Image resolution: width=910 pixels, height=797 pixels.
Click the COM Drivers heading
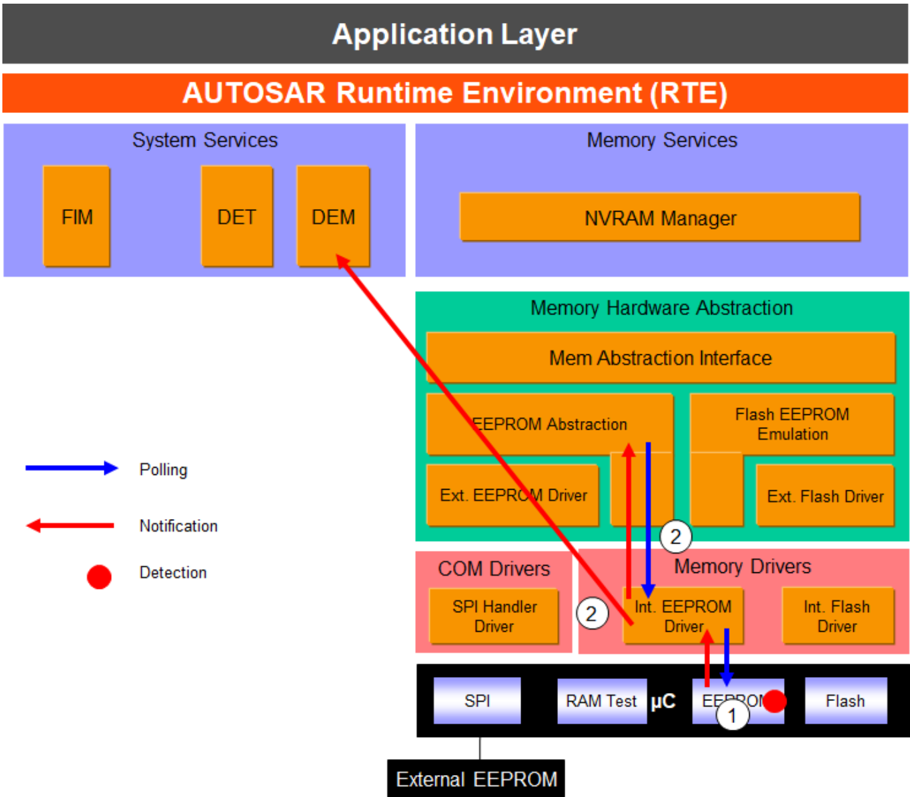(494, 568)
